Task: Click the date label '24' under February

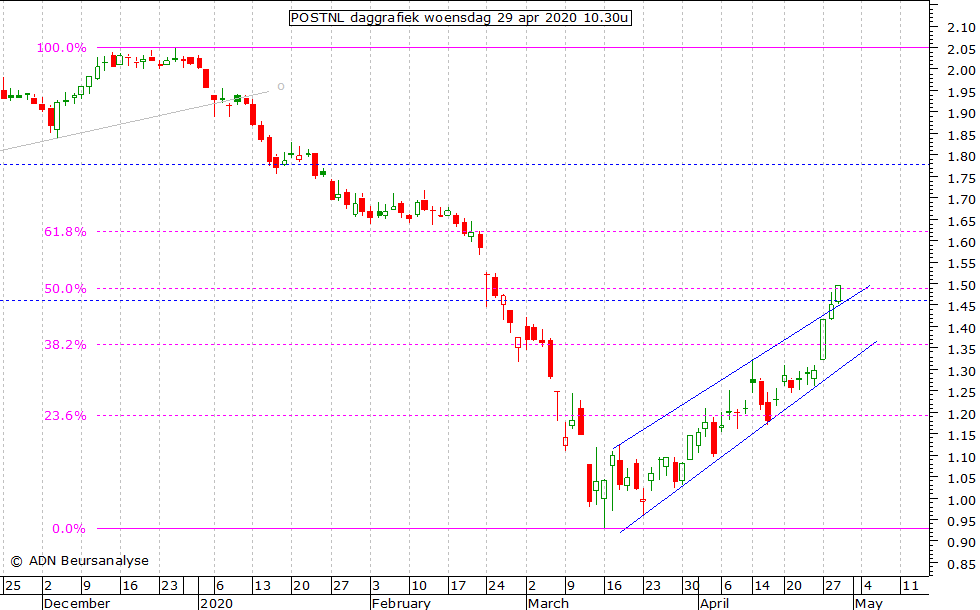Action: (x=496, y=586)
